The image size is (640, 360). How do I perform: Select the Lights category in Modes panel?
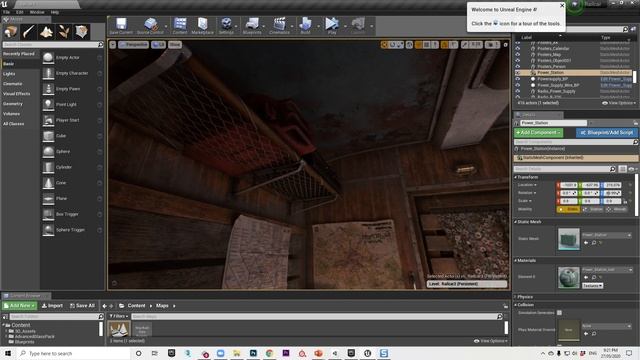[9, 74]
